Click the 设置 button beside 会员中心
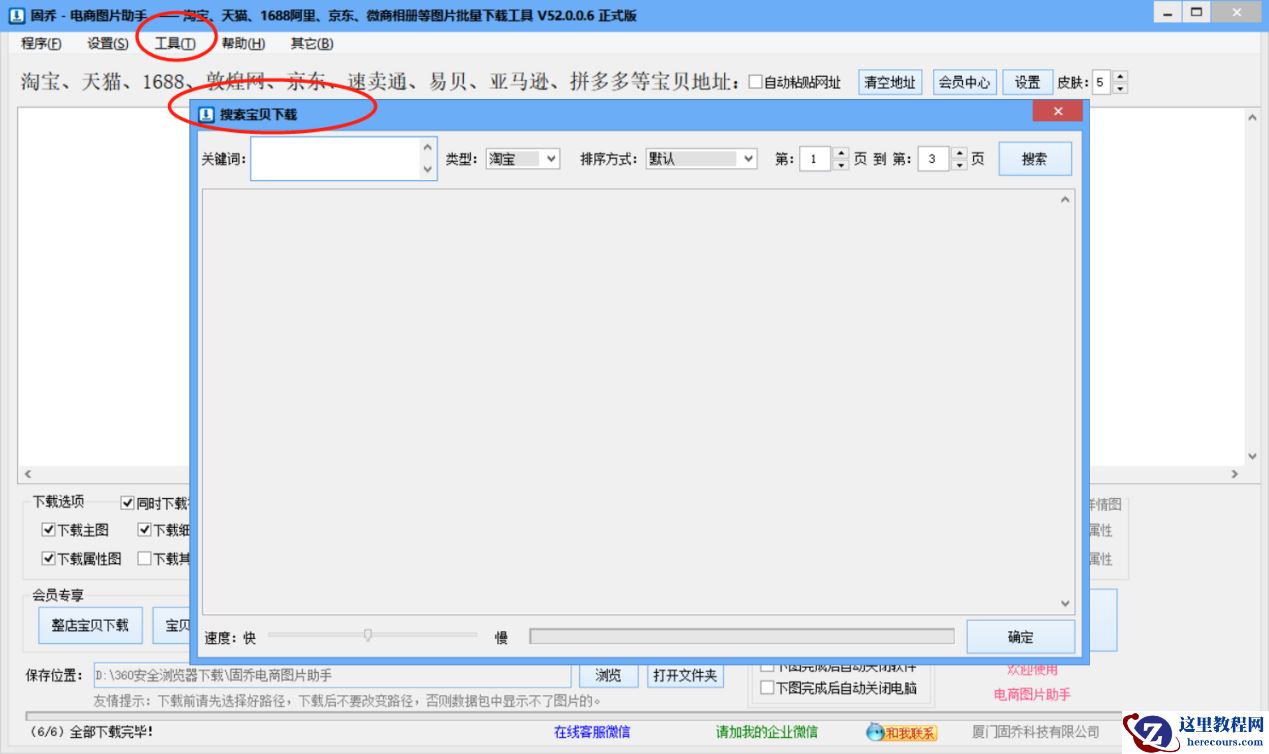Viewport: 1269px width, 754px height. 1027,82
